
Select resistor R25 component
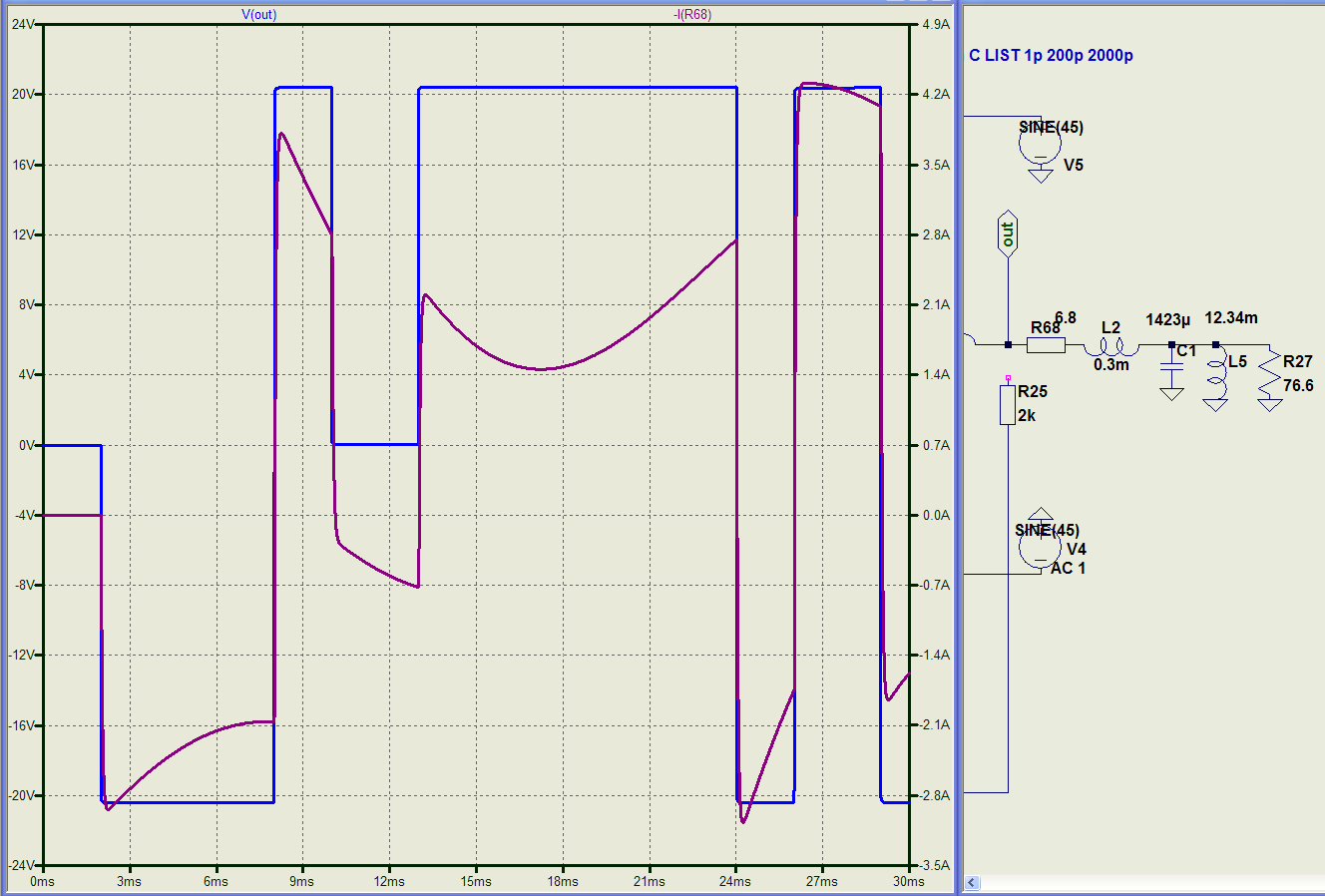[x=1008, y=404]
